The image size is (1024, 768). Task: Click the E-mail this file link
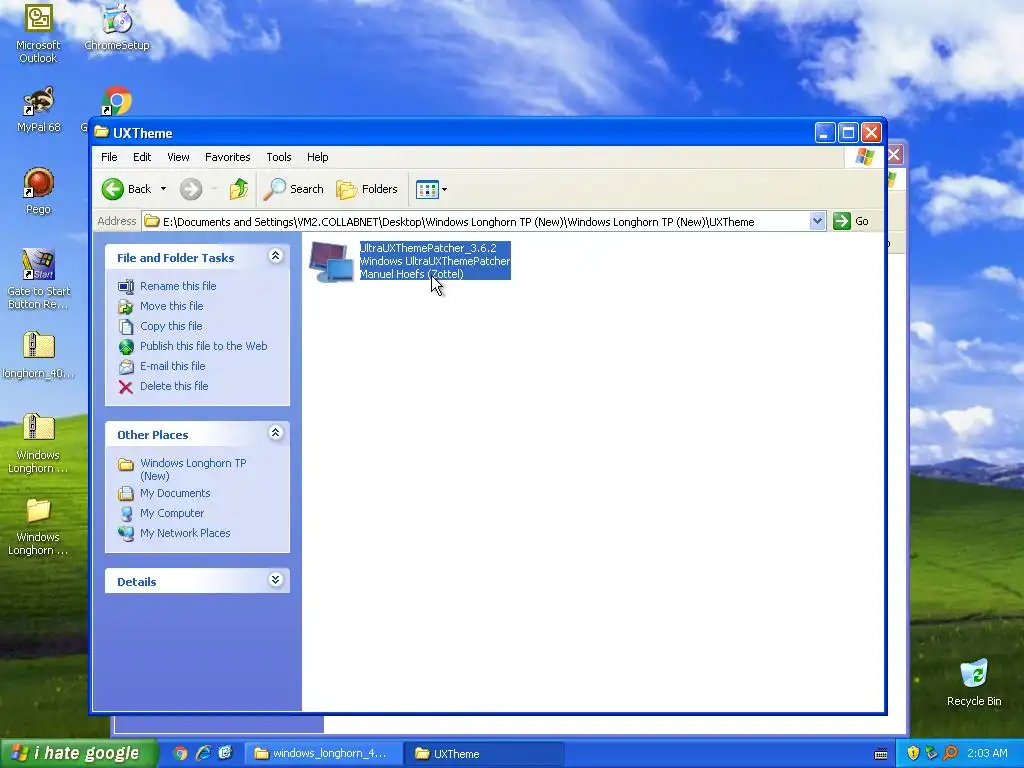[172, 366]
